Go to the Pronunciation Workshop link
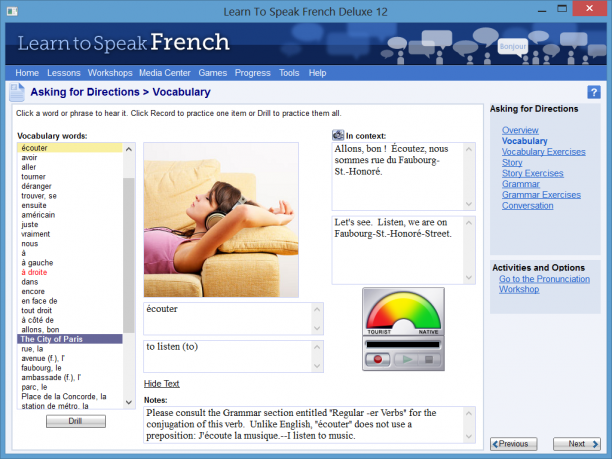Image resolution: width=612 pixels, height=459 pixels. click(x=544, y=284)
